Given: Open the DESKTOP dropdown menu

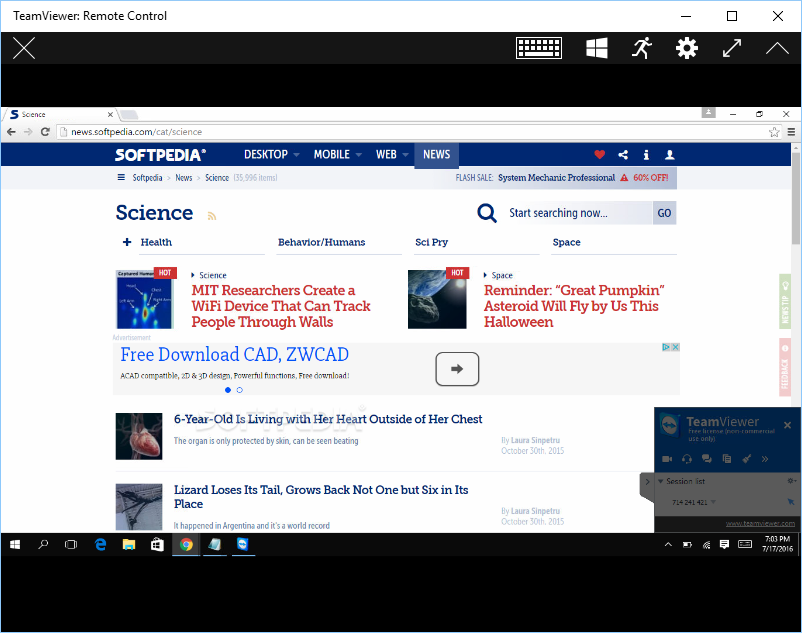Looking at the screenshot, I should pyautogui.click(x=272, y=154).
